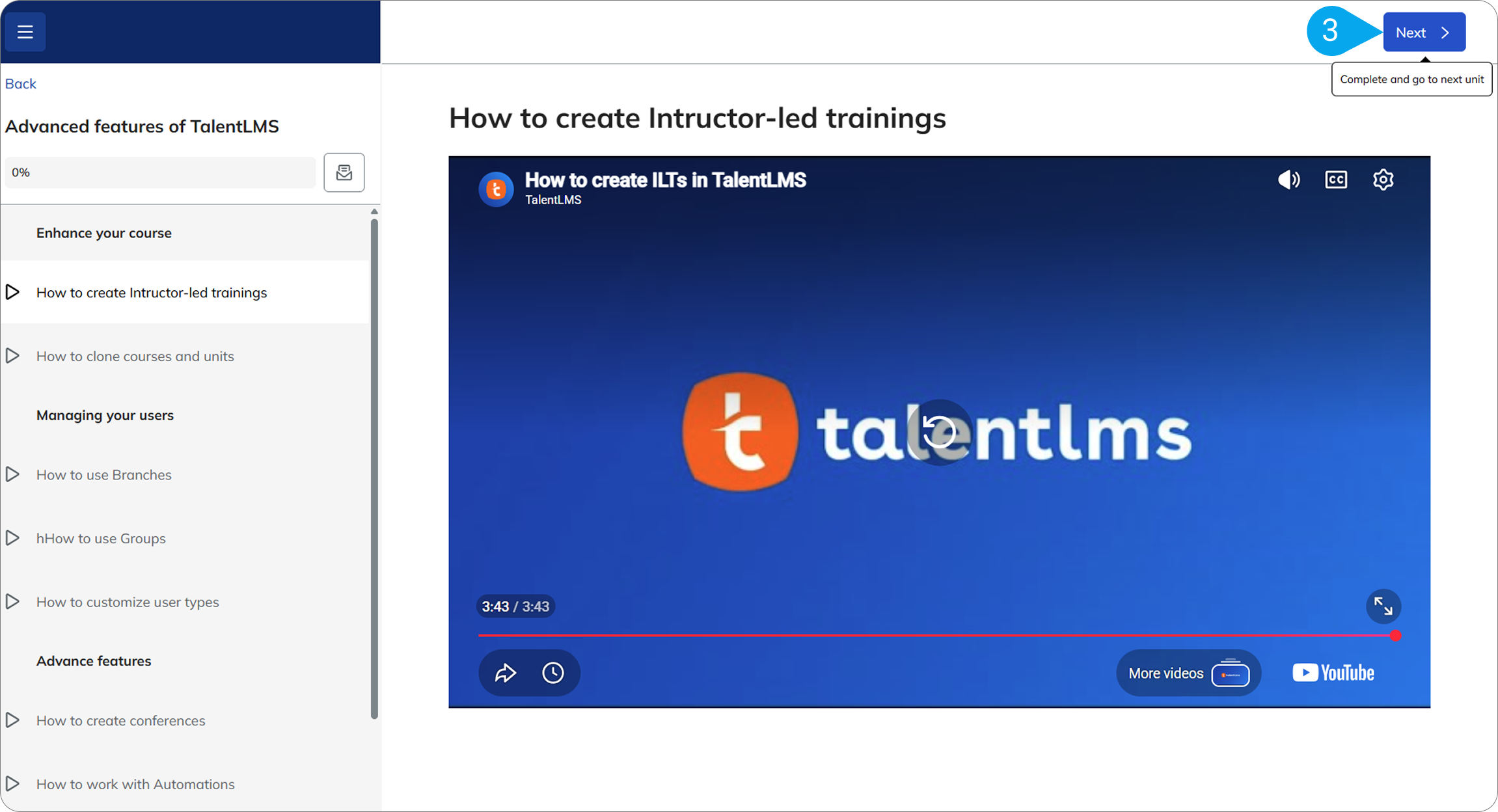1498x812 pixels.
Task: Toggle closed captions CC icon
Action: 1336,180
